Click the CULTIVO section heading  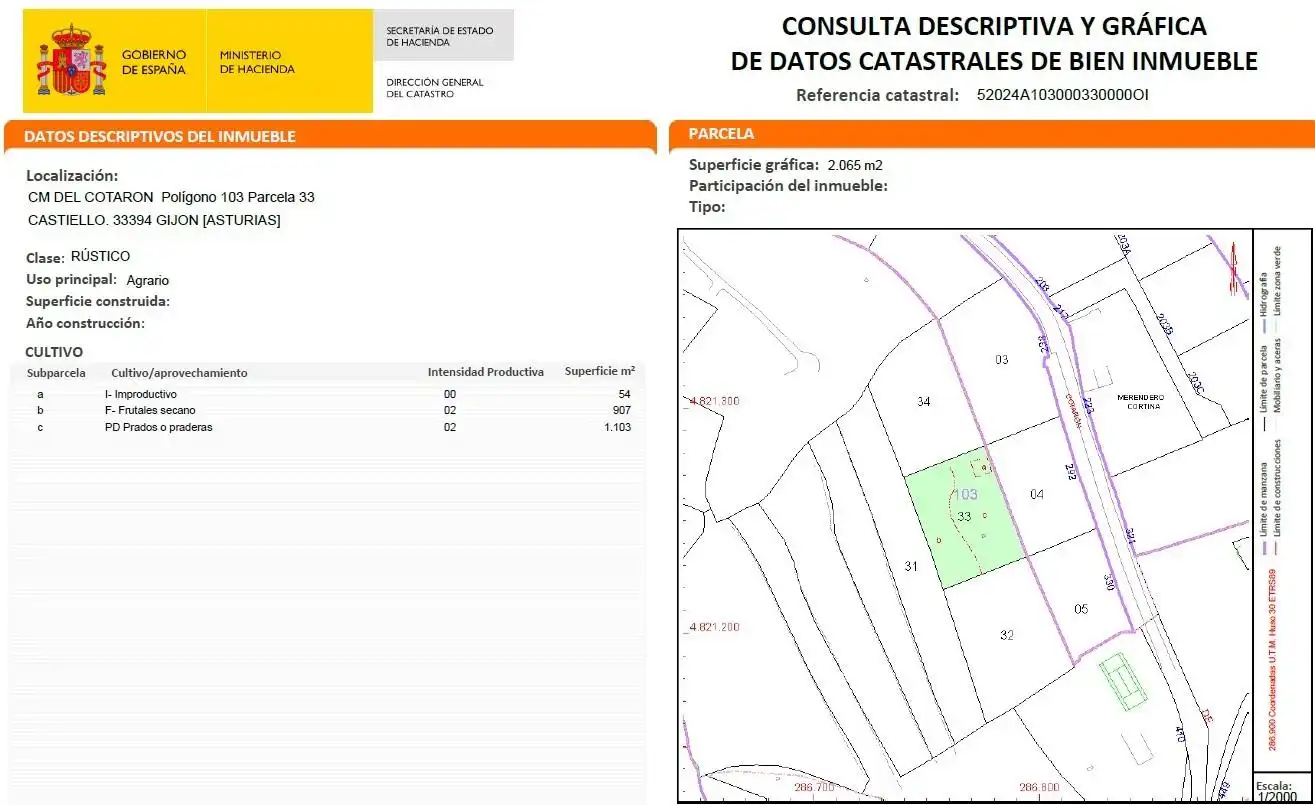pyautogui.click(x=54, y=352)
